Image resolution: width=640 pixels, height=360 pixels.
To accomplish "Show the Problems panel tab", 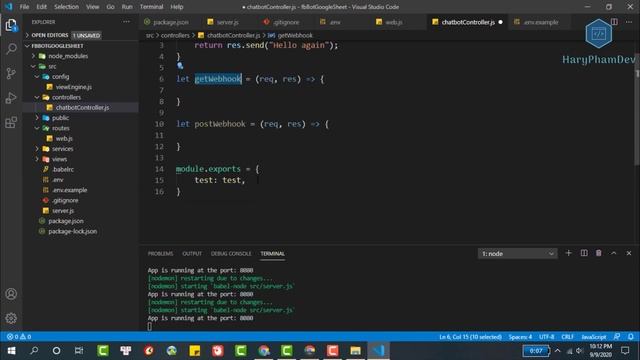I will pyautogui.click(x=160, y=253).
